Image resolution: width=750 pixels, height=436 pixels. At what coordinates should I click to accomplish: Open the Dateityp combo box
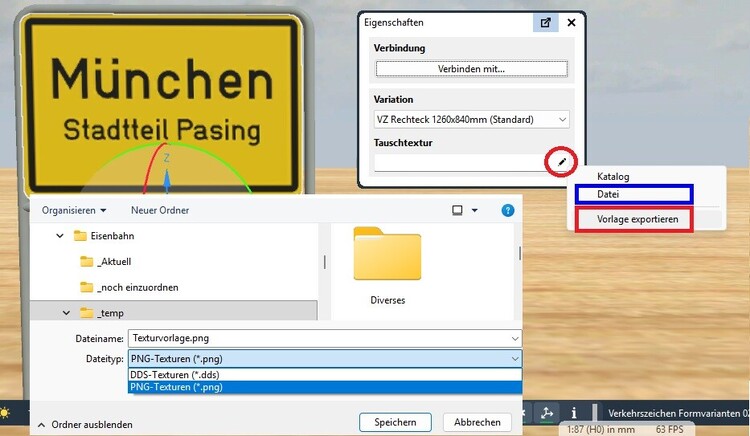[x=325, y=359]
